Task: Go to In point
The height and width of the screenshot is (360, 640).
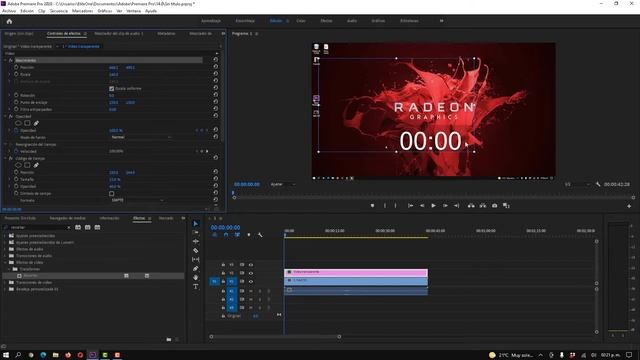Action: pyautogui.click(x=411, y=206)
